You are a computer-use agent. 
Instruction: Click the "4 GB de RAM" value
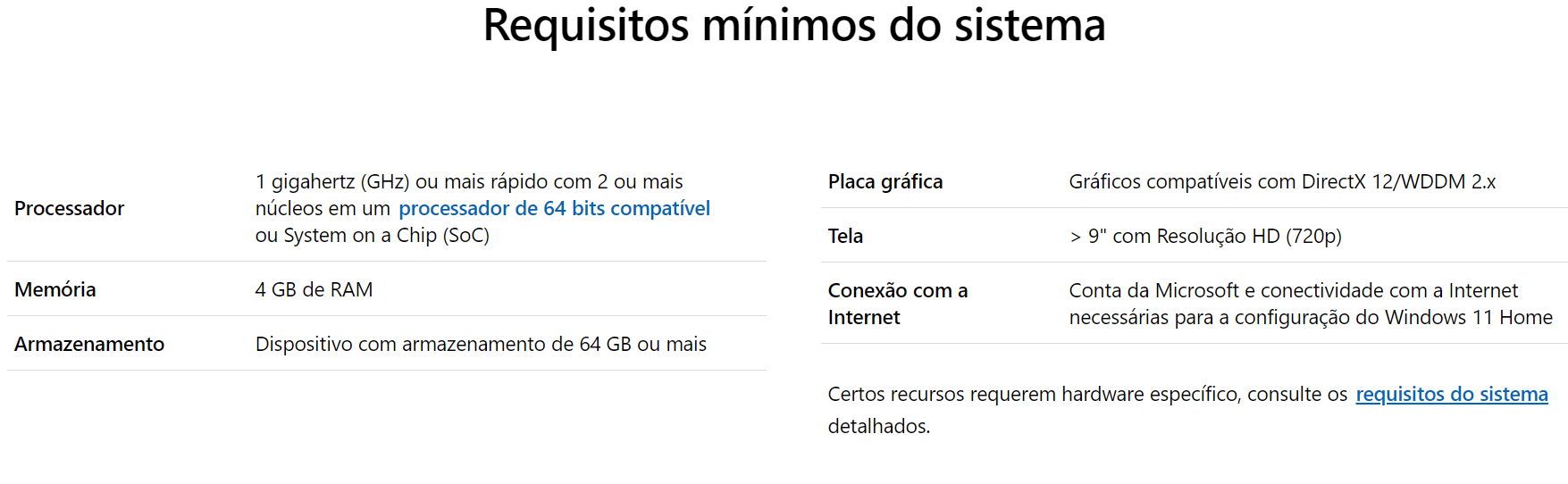314,290
